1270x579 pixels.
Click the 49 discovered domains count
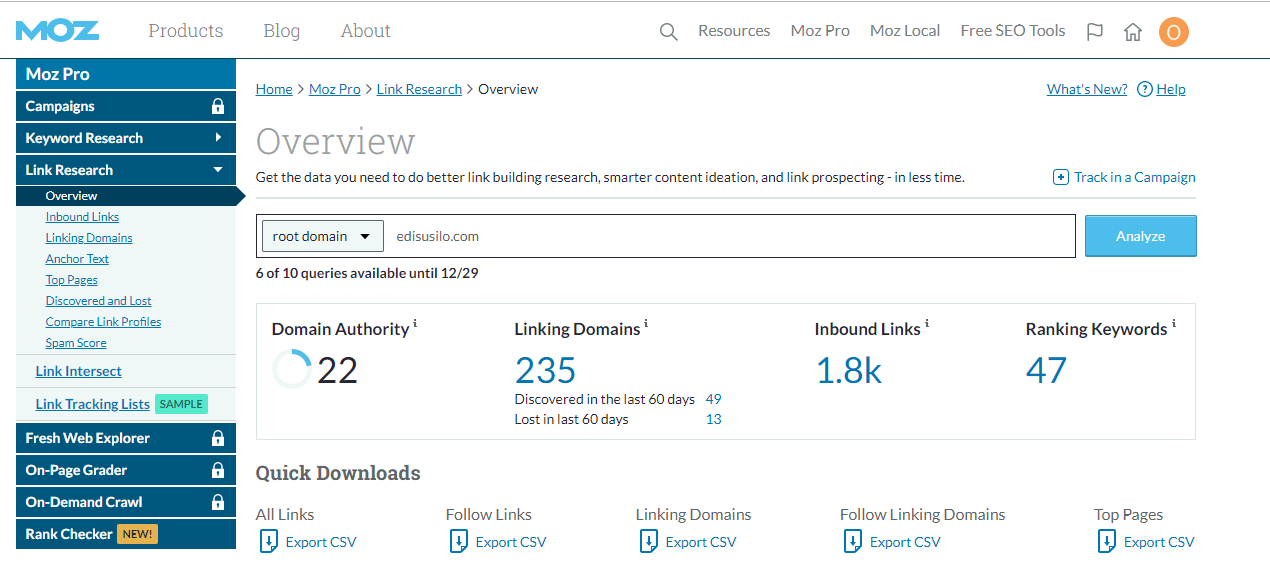(713, 399)
